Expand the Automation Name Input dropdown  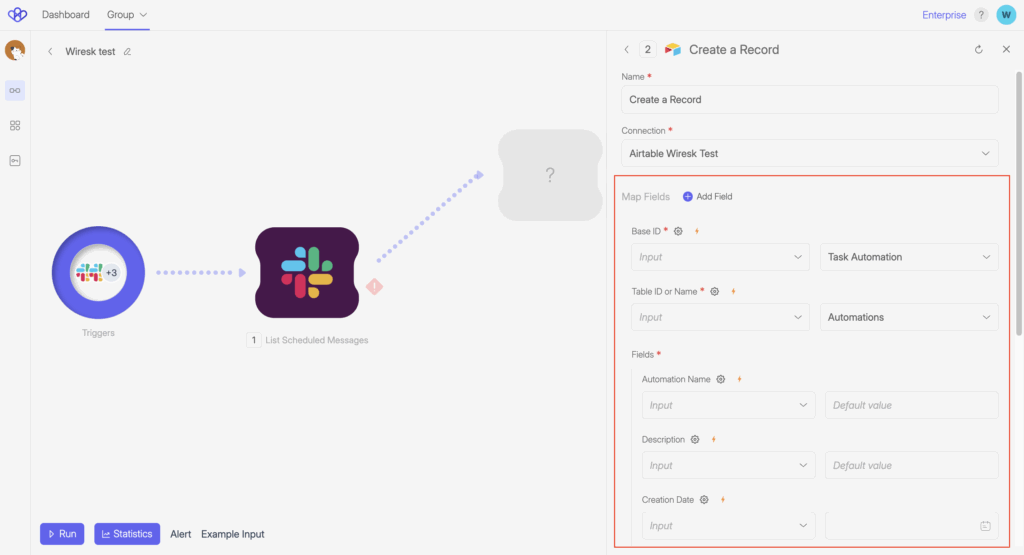pyautogui.click(x=729, y=405)
